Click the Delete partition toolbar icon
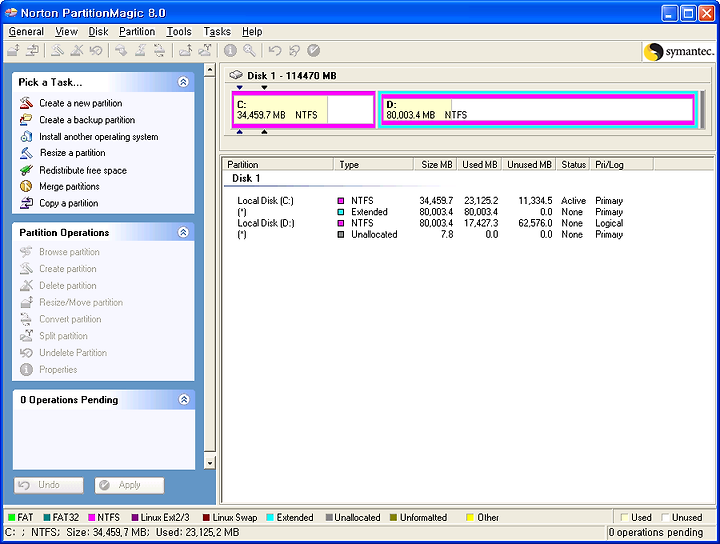Screen dimensions: 720x544 77,50
